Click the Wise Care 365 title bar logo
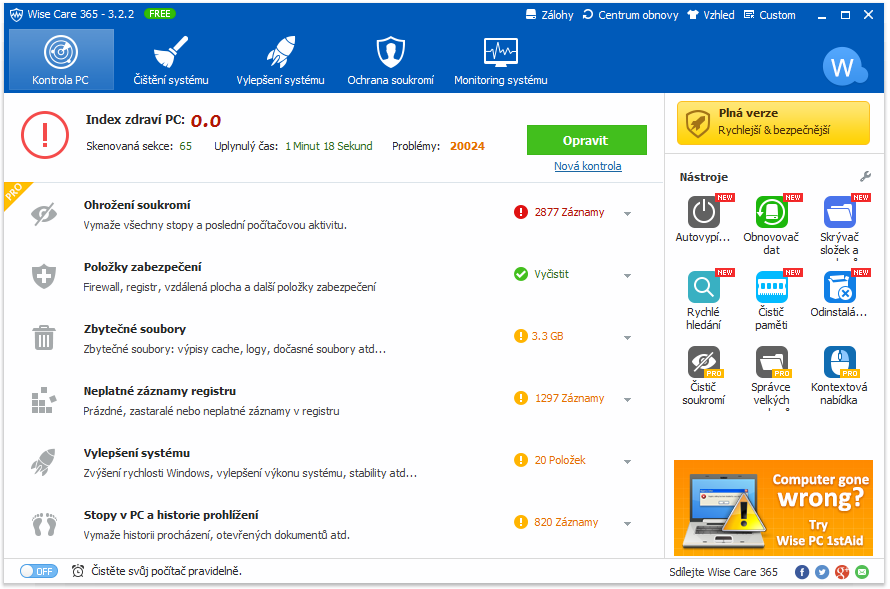 tap(16, 15)
